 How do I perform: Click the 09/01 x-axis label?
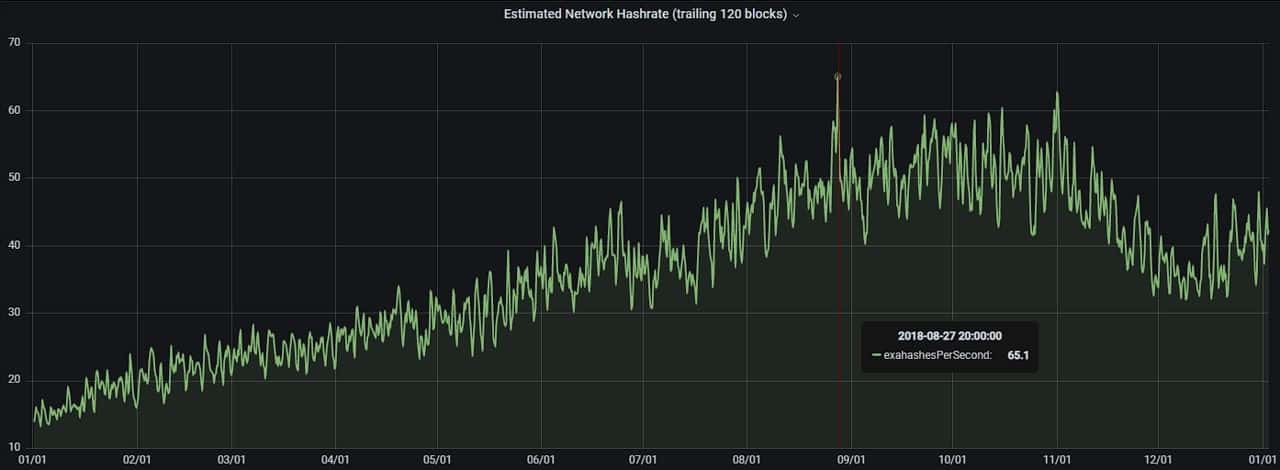point(850,460)
